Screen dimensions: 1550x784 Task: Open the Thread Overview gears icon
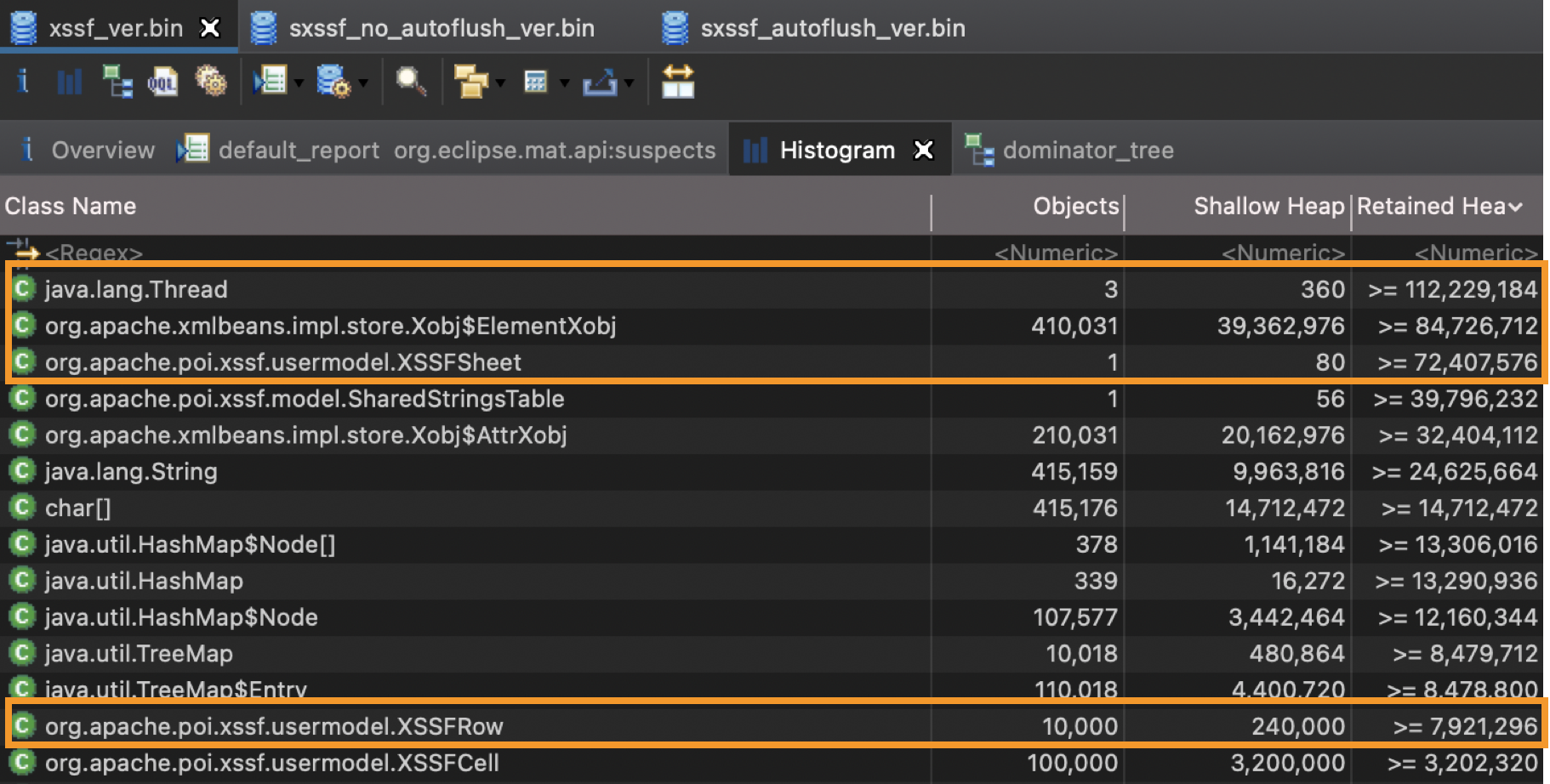[x=210, y=82]
